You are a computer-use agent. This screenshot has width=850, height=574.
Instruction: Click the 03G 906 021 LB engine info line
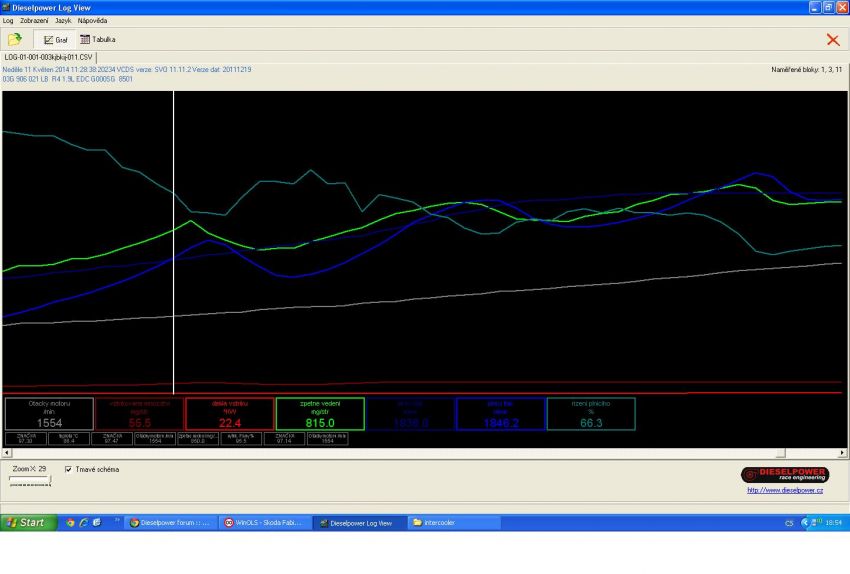[68, 79]
